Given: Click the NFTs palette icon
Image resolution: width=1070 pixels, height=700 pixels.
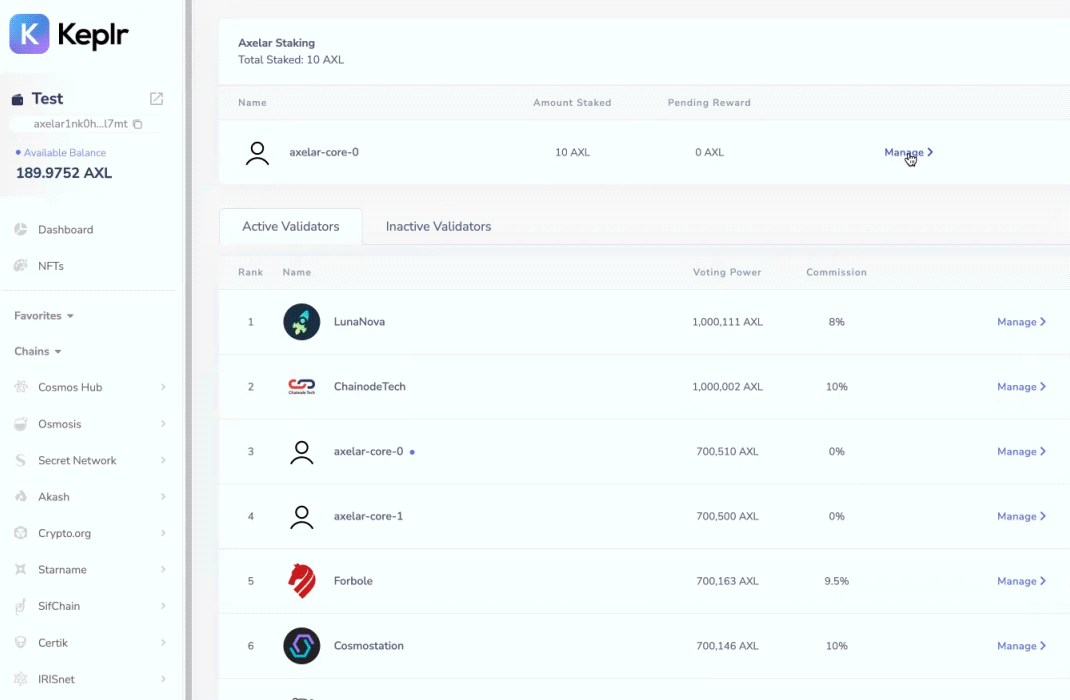Looking at the screenshot, I should coord(20,265).
